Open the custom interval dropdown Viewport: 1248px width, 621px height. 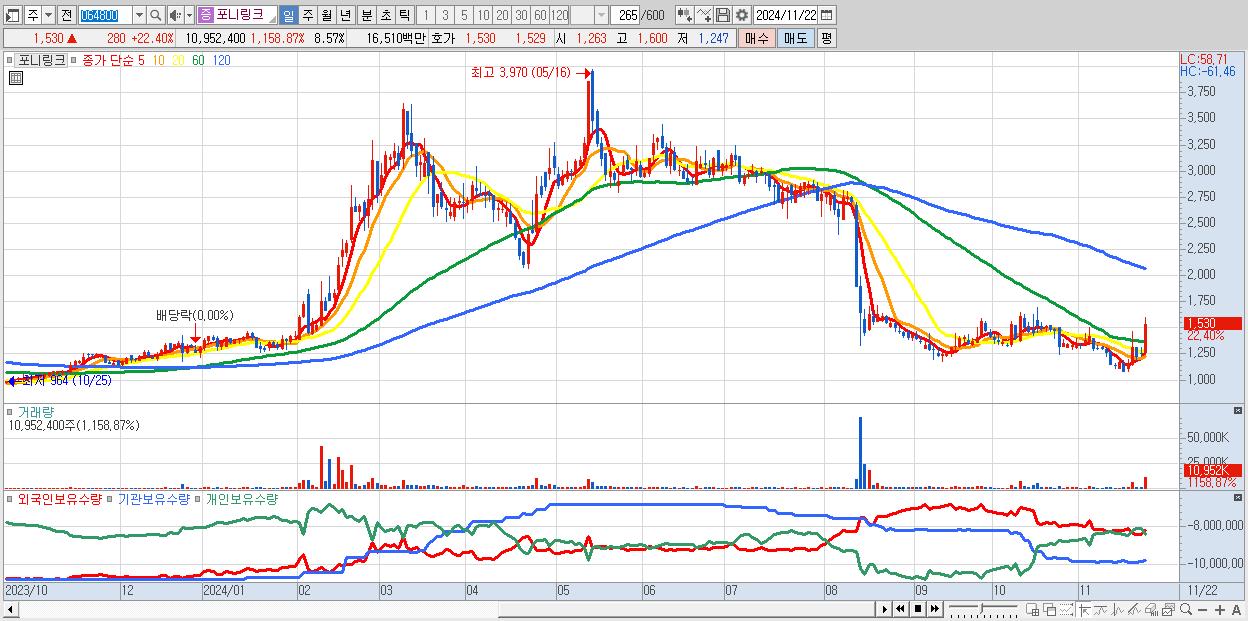[x=601, y=15]
